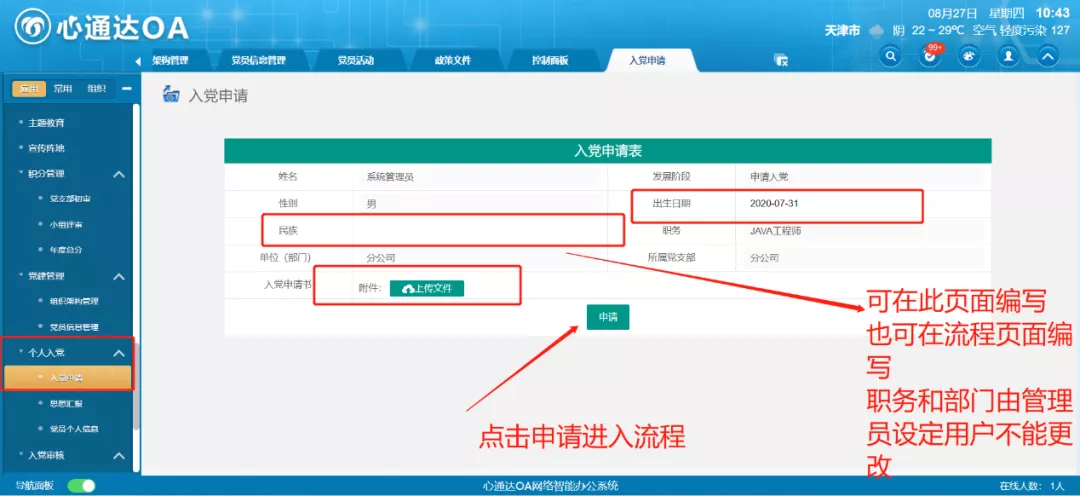
Task: Click the 上传文件 upload button
Action: [x=427, y=288]
